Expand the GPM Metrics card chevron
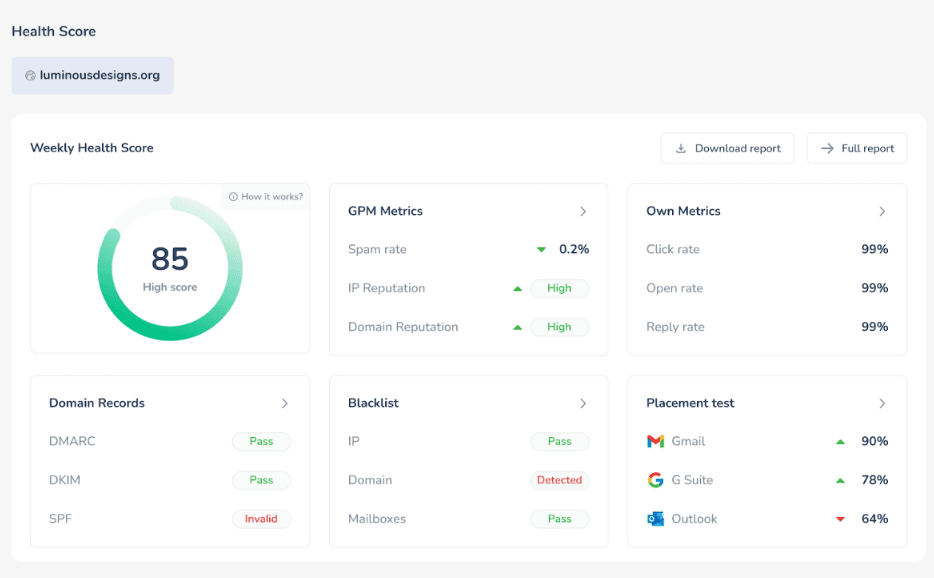934x578 pixels. pos(583,211)
